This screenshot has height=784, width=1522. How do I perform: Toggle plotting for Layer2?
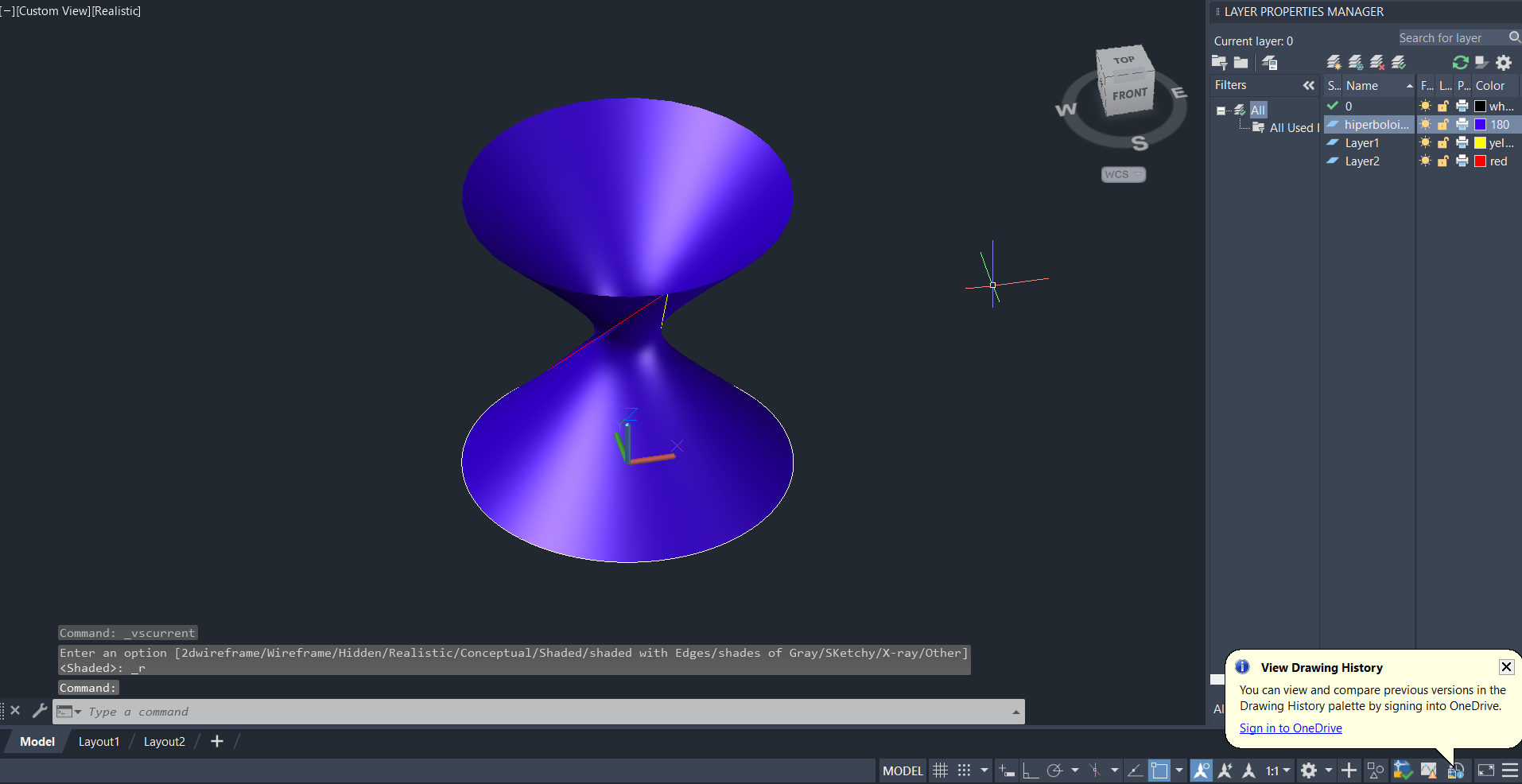pyautogui.click(x=1462, y=161)
